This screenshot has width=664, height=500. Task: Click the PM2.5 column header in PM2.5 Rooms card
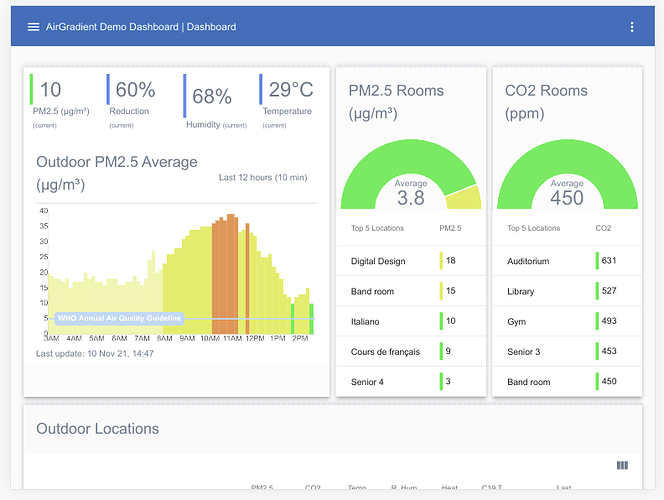[x=450, y=228]
